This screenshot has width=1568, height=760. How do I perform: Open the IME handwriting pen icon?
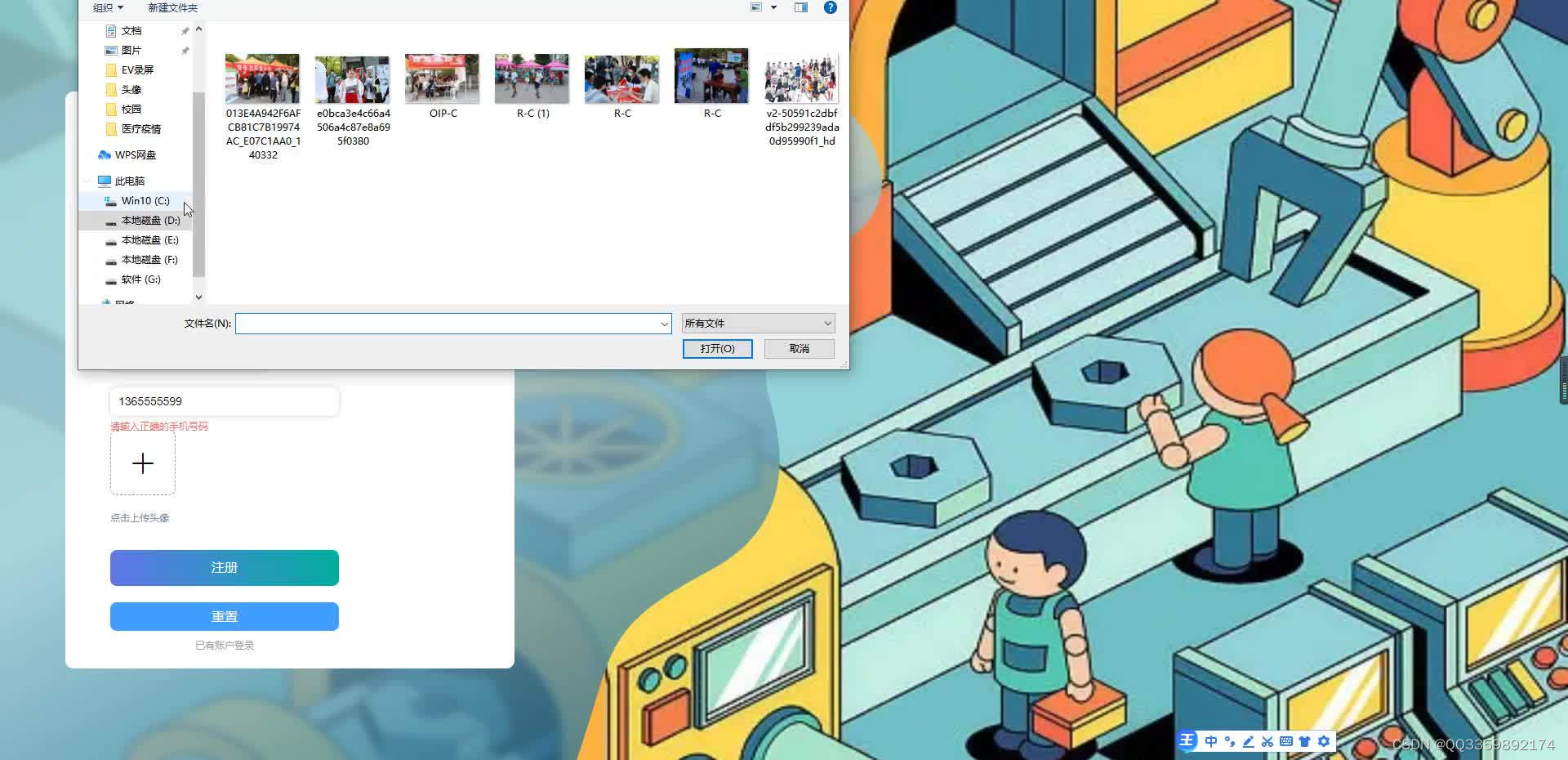click(x=1248, y=741)
